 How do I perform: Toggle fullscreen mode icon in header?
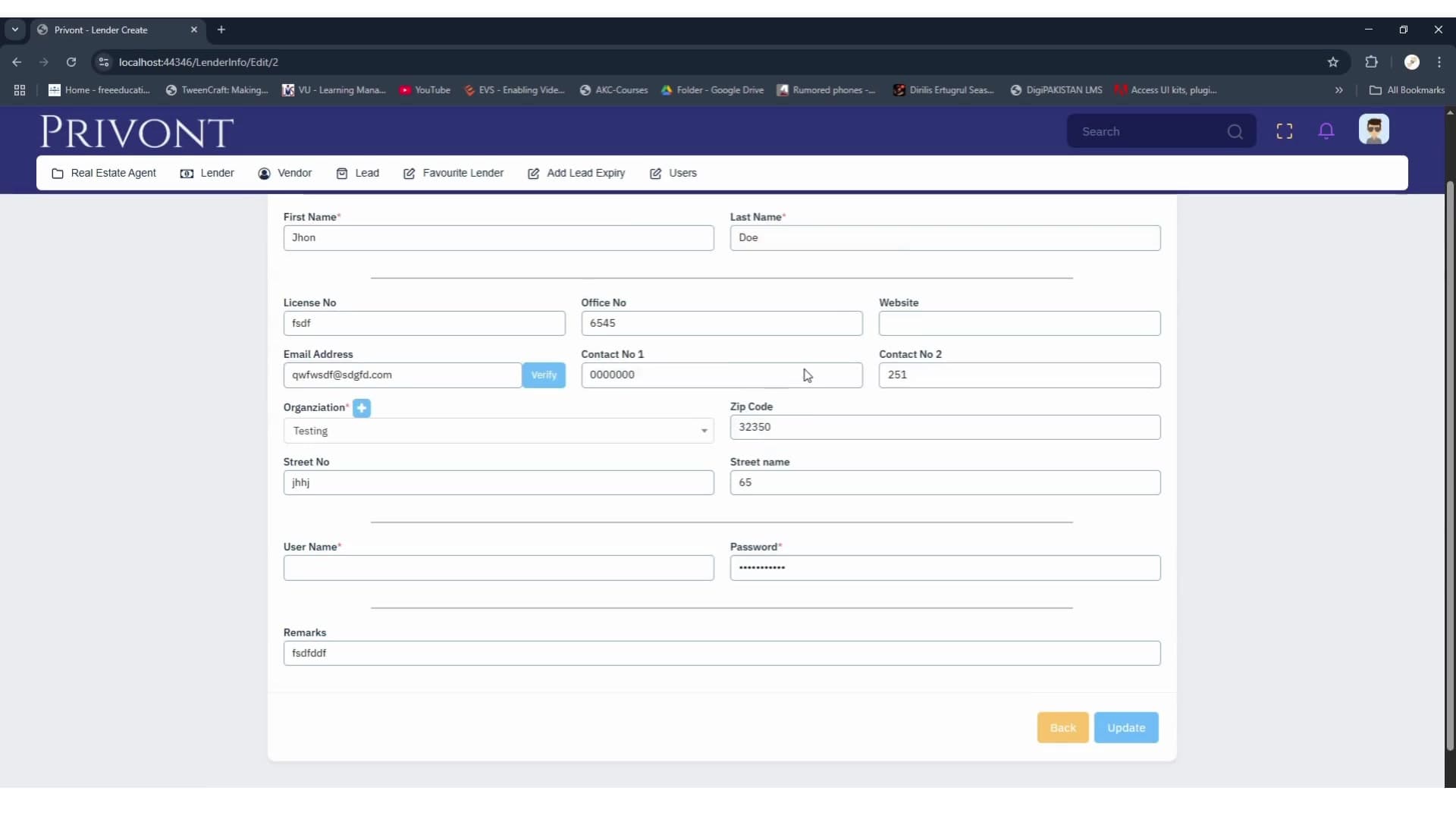(1284, 131)
